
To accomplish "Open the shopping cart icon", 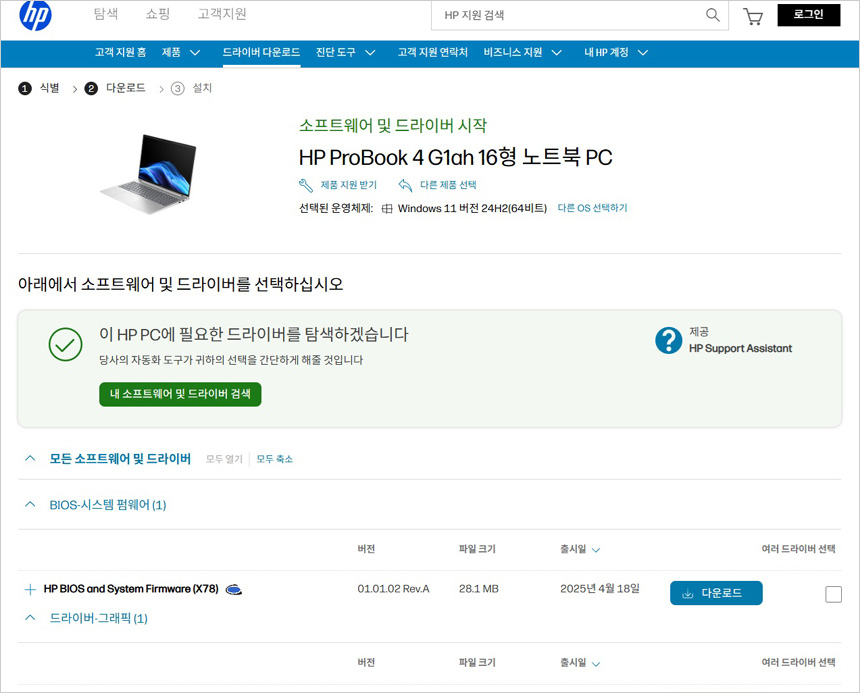I will click(x=753, y=16).
